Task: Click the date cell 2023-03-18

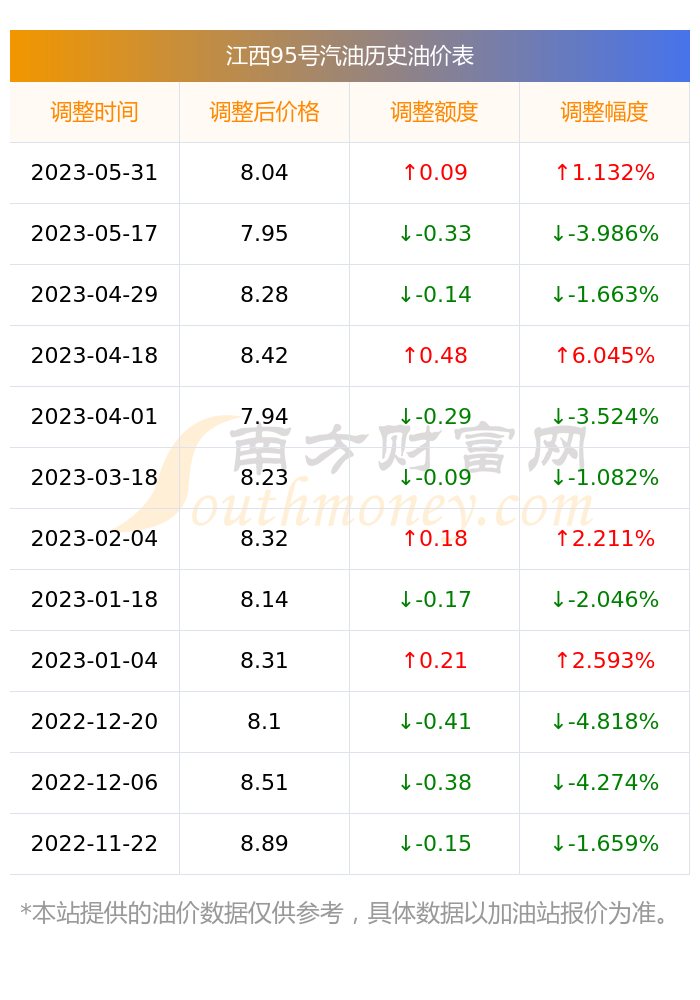Action: tap(94, 477)
